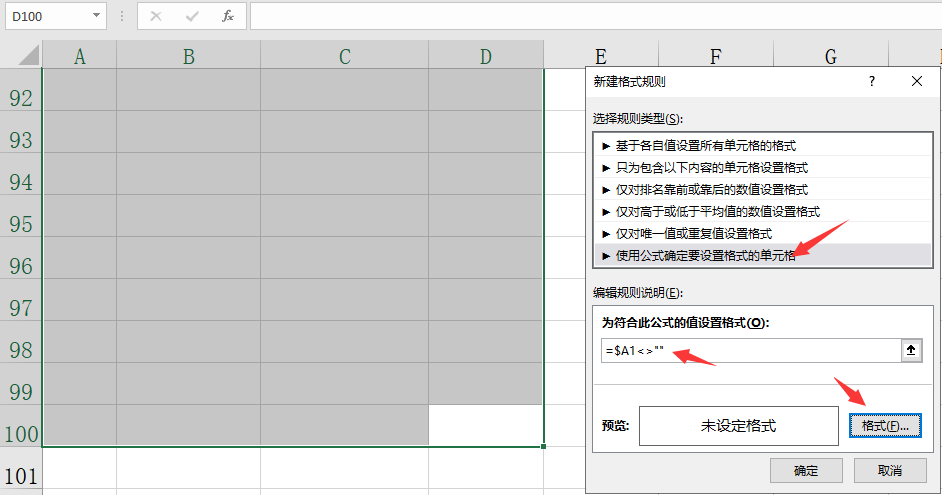Select column F header

tap(716, 55)
